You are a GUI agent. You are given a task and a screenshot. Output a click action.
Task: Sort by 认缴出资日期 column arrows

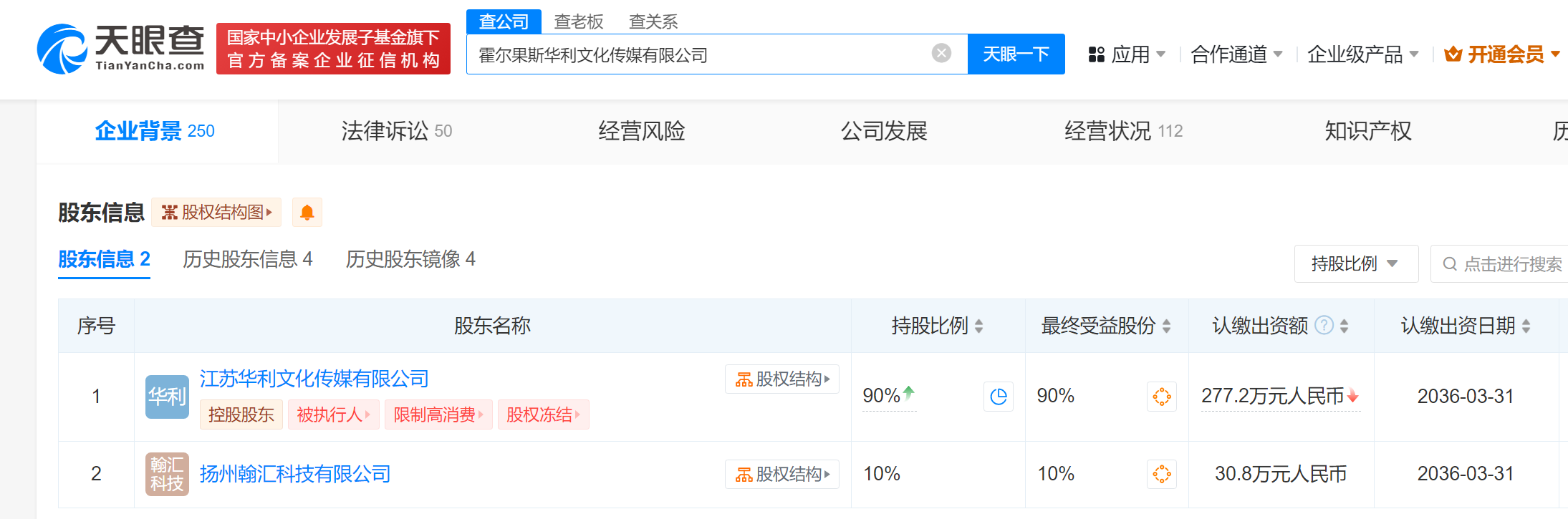tap(1526, 326)
